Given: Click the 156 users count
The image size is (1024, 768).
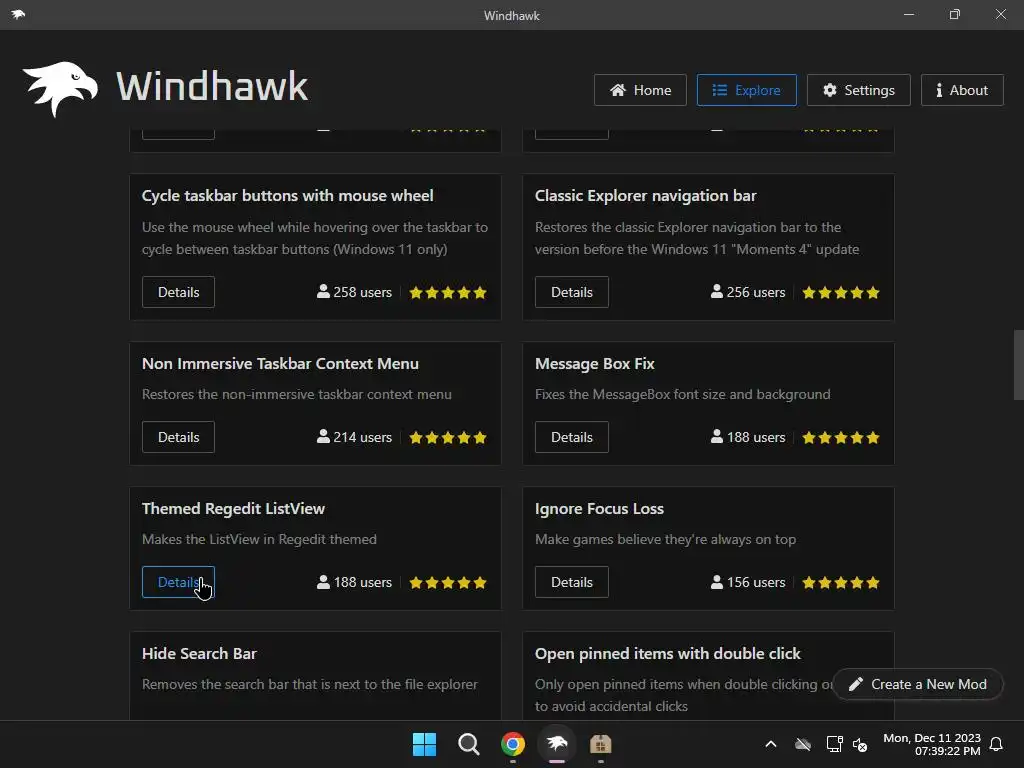Looking at the screenshot, I should [x=748, y=582].
